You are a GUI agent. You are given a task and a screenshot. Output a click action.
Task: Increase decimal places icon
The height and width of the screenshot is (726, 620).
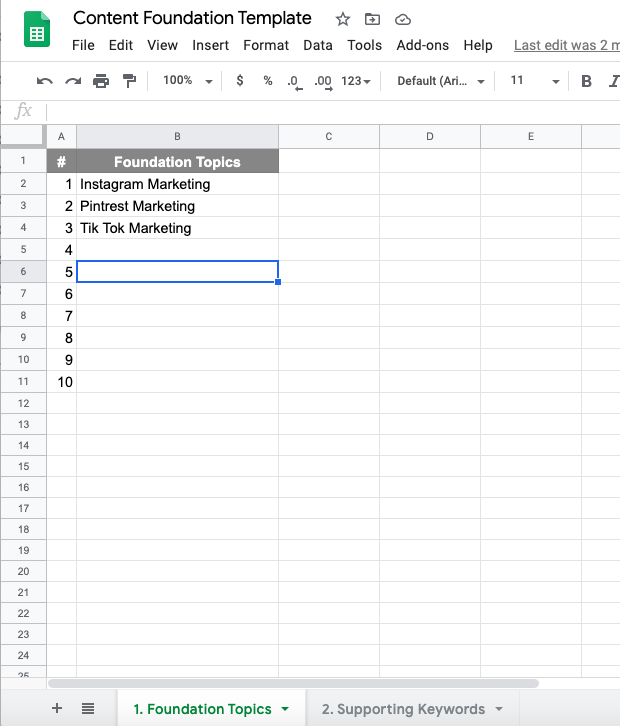(x=323, y=82)
